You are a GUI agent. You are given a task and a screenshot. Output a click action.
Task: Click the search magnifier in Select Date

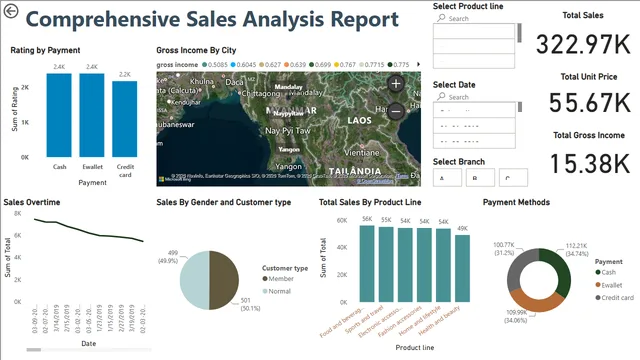click(x=441, y=97)
